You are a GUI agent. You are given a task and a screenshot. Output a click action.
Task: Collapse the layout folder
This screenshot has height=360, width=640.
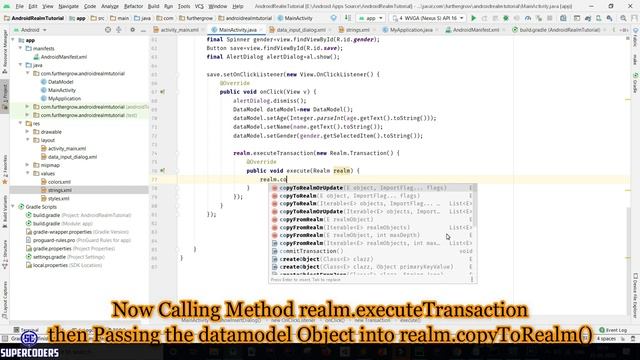click(x=28, y=140)
